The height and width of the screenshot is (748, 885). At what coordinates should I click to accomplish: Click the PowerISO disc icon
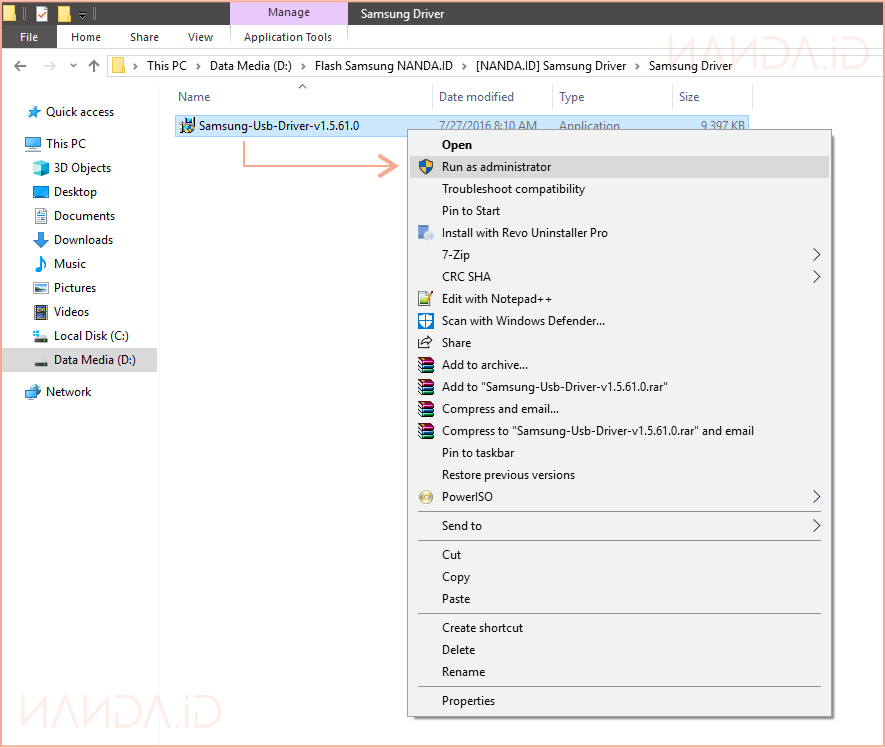tap(425, 497)
